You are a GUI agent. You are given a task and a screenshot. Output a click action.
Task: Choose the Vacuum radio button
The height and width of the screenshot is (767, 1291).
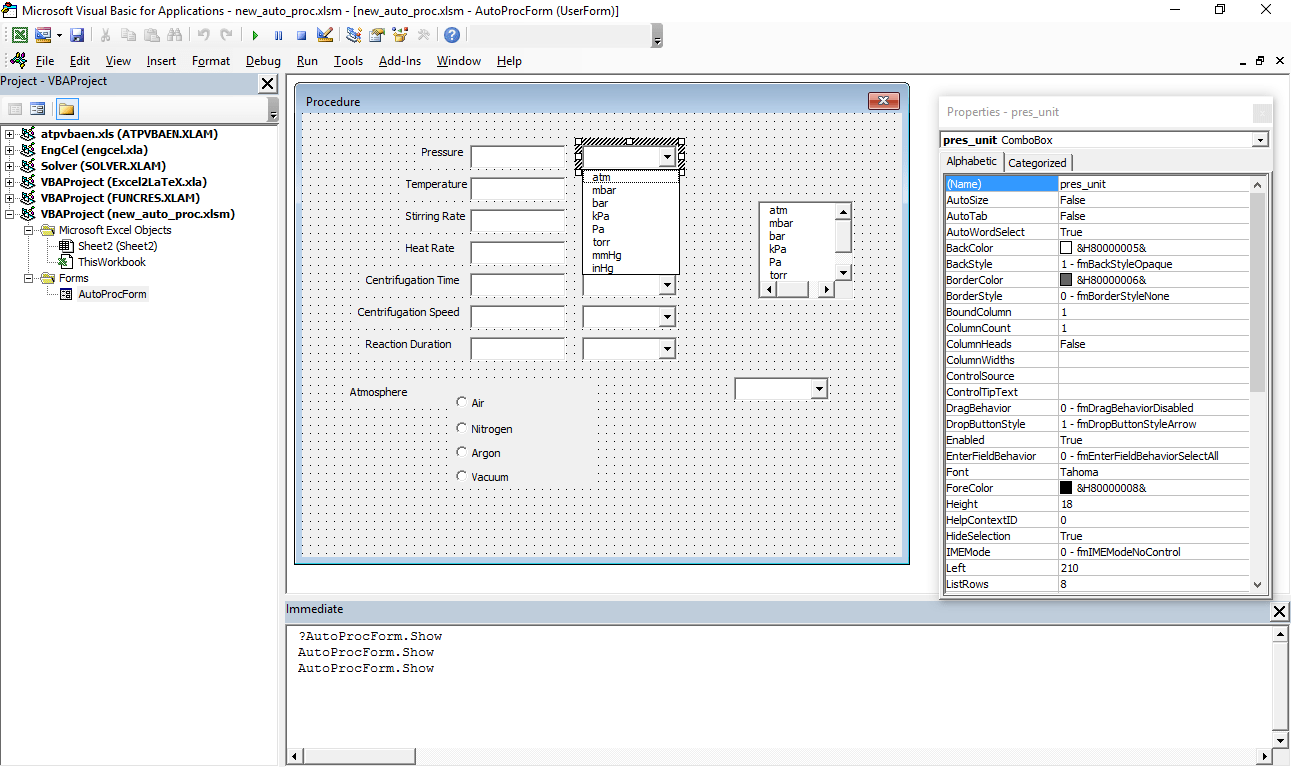462,476
